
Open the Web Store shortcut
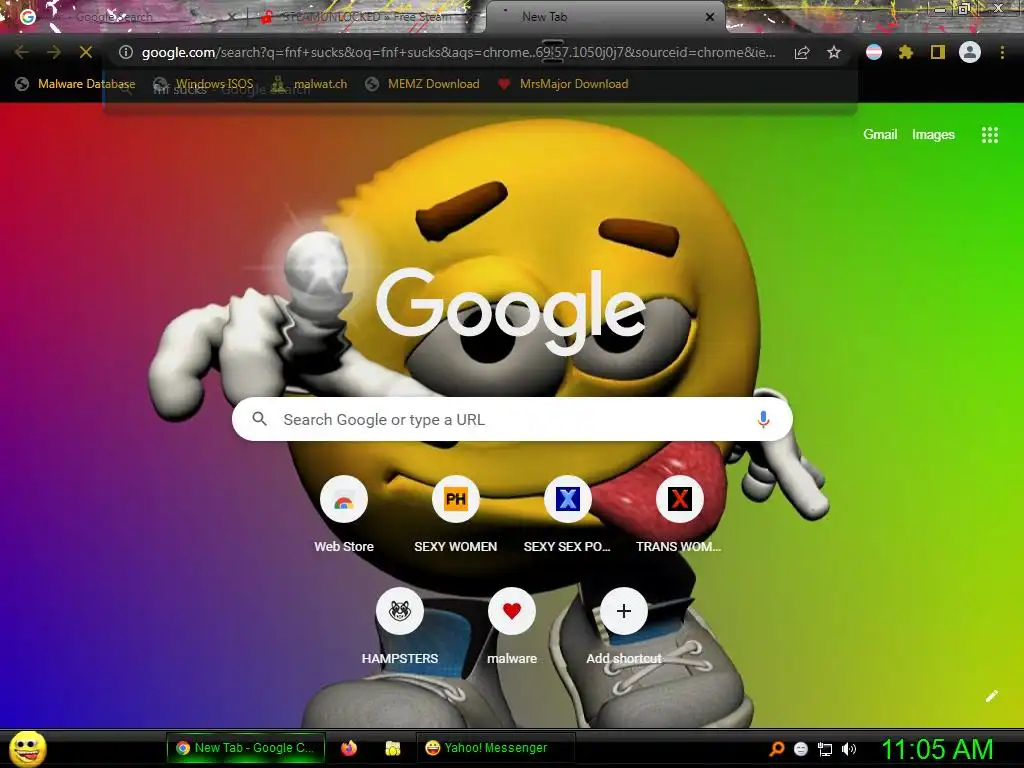coord(344,516)
